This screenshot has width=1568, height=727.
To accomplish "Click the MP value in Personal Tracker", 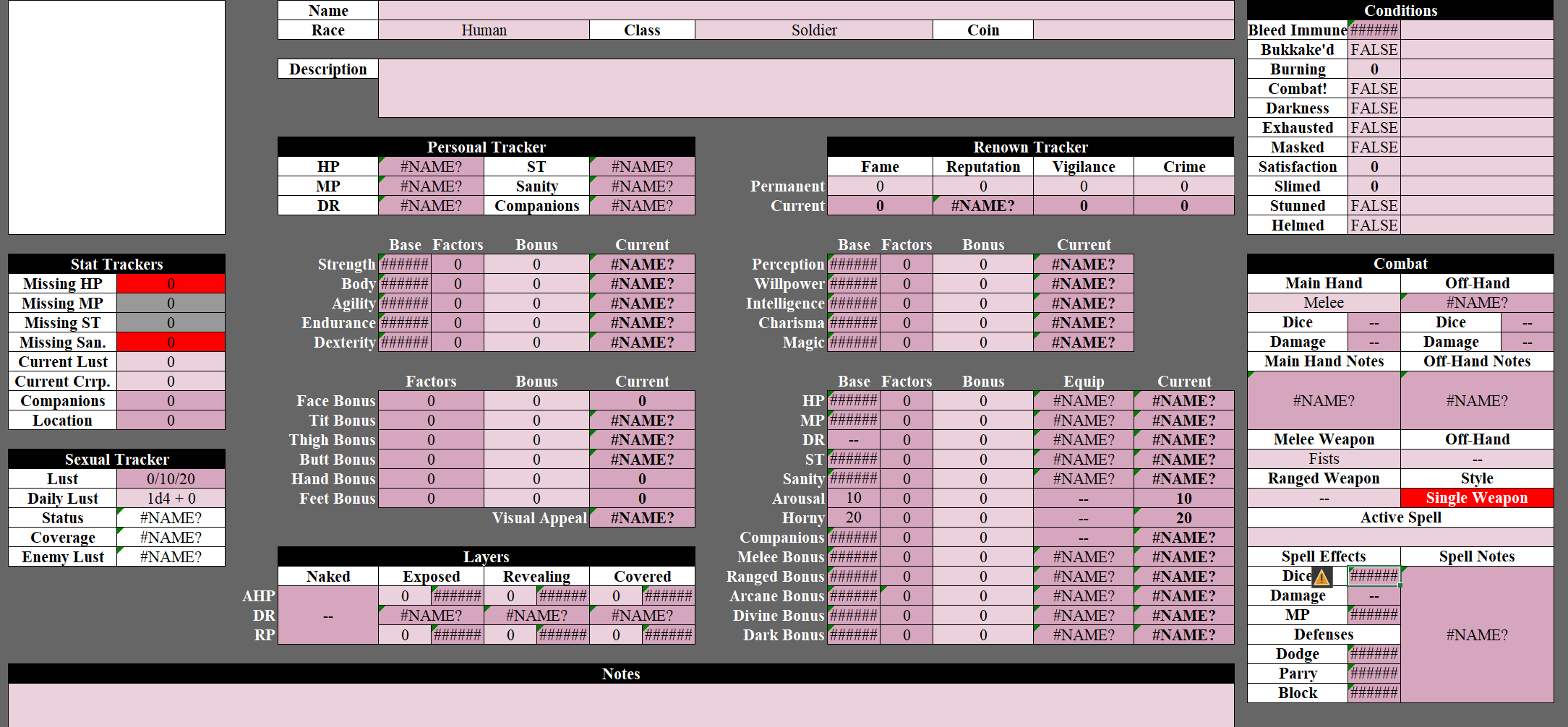I will point(431,186).
